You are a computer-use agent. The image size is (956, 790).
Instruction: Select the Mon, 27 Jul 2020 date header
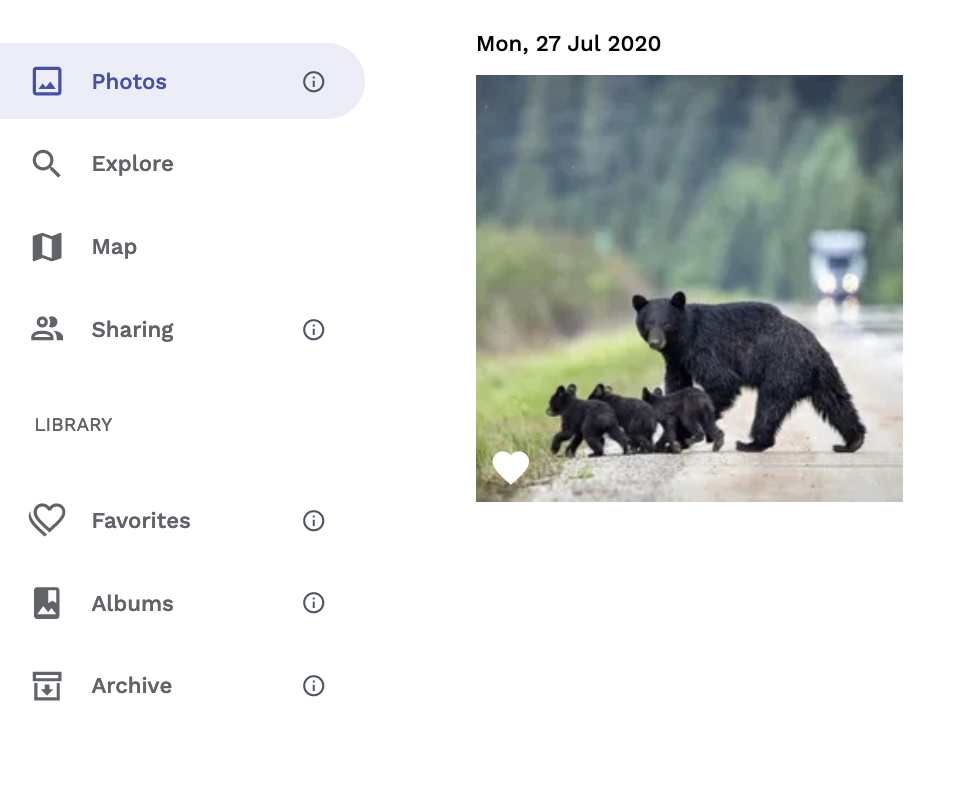pos(568,44)
